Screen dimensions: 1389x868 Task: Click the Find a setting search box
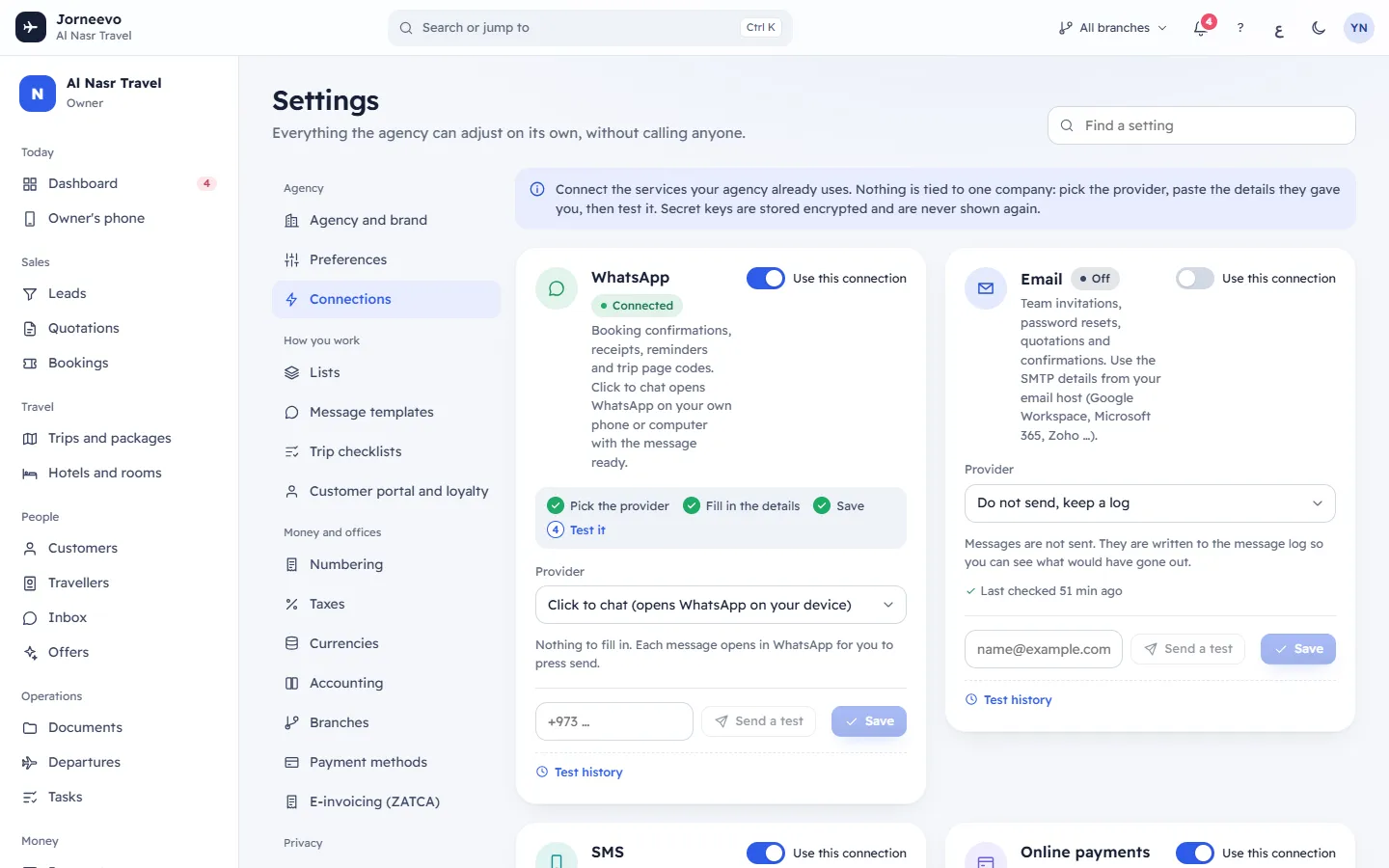[1202, 125]
